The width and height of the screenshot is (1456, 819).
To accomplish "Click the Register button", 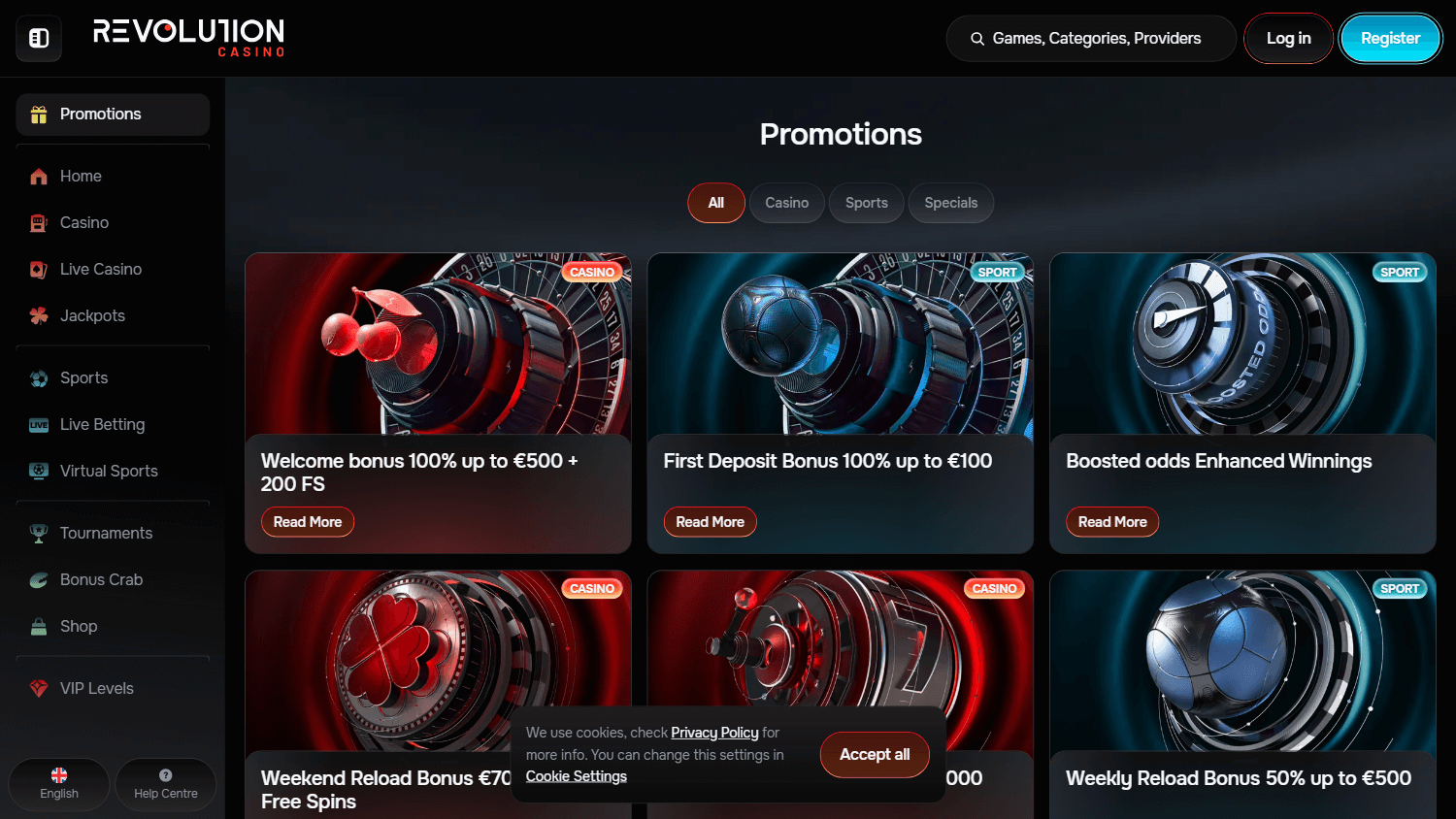I will pyautogui.click(x=1390, y=39).
